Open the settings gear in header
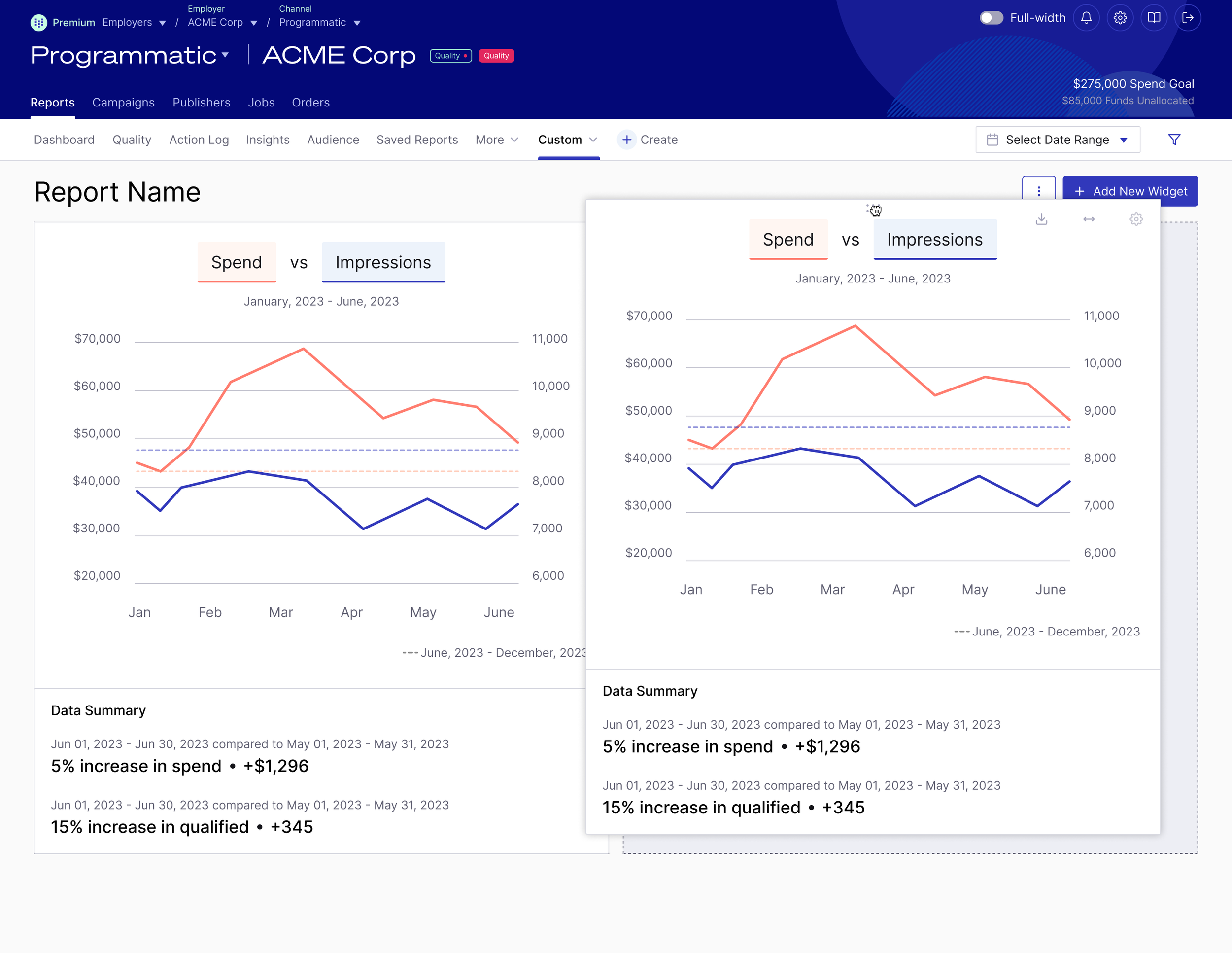 1120,18
